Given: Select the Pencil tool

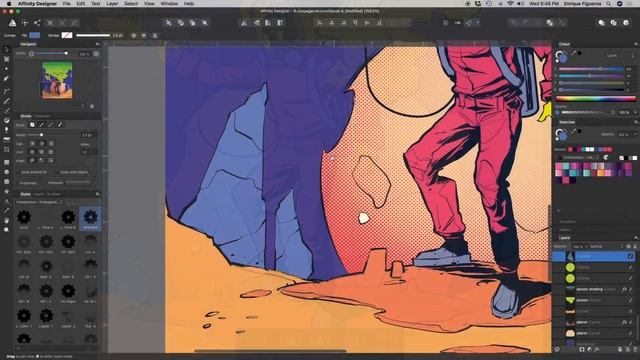Looking at the screenshot, I should pos(6,101).
